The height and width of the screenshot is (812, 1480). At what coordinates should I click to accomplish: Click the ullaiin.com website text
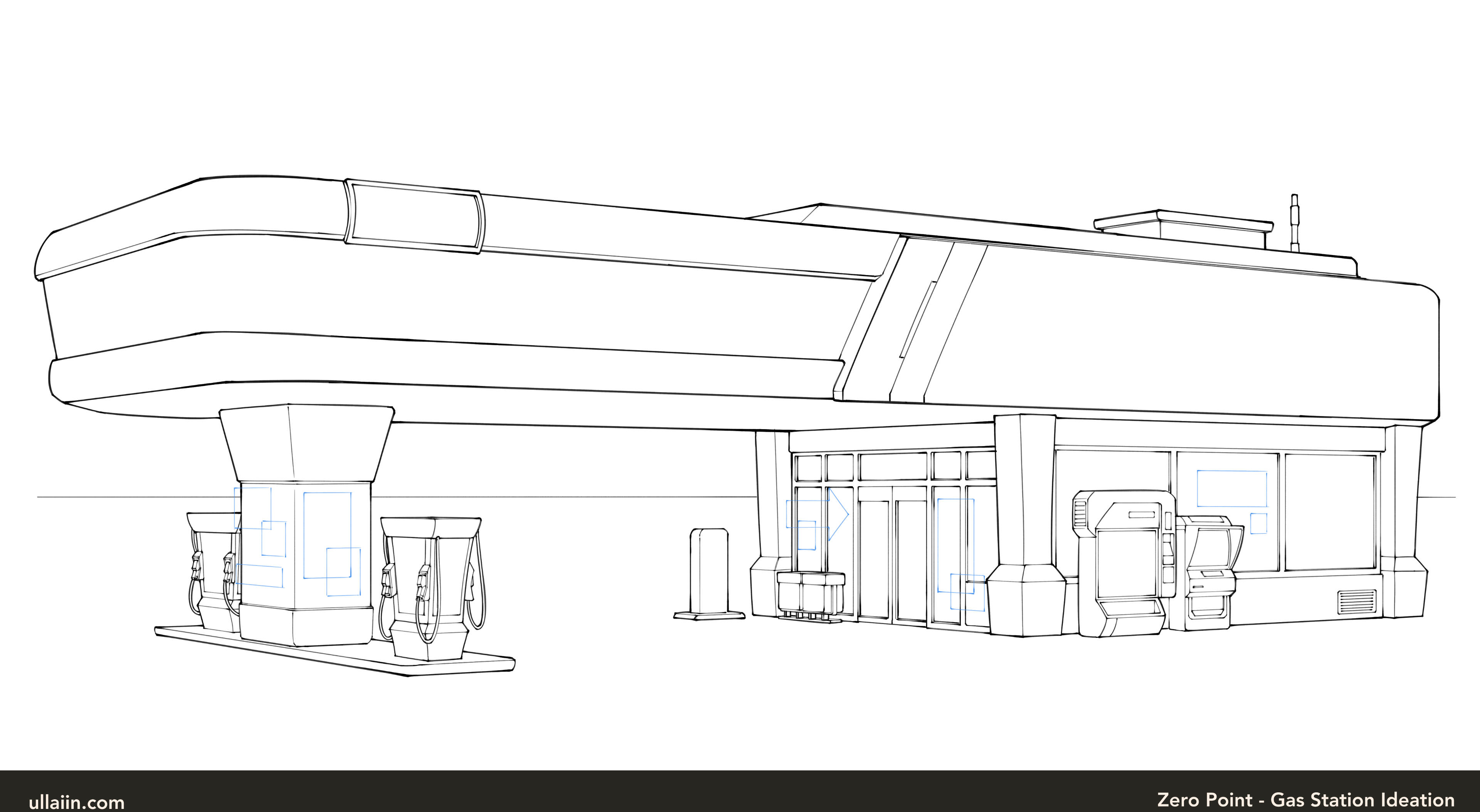coord(76,802)
